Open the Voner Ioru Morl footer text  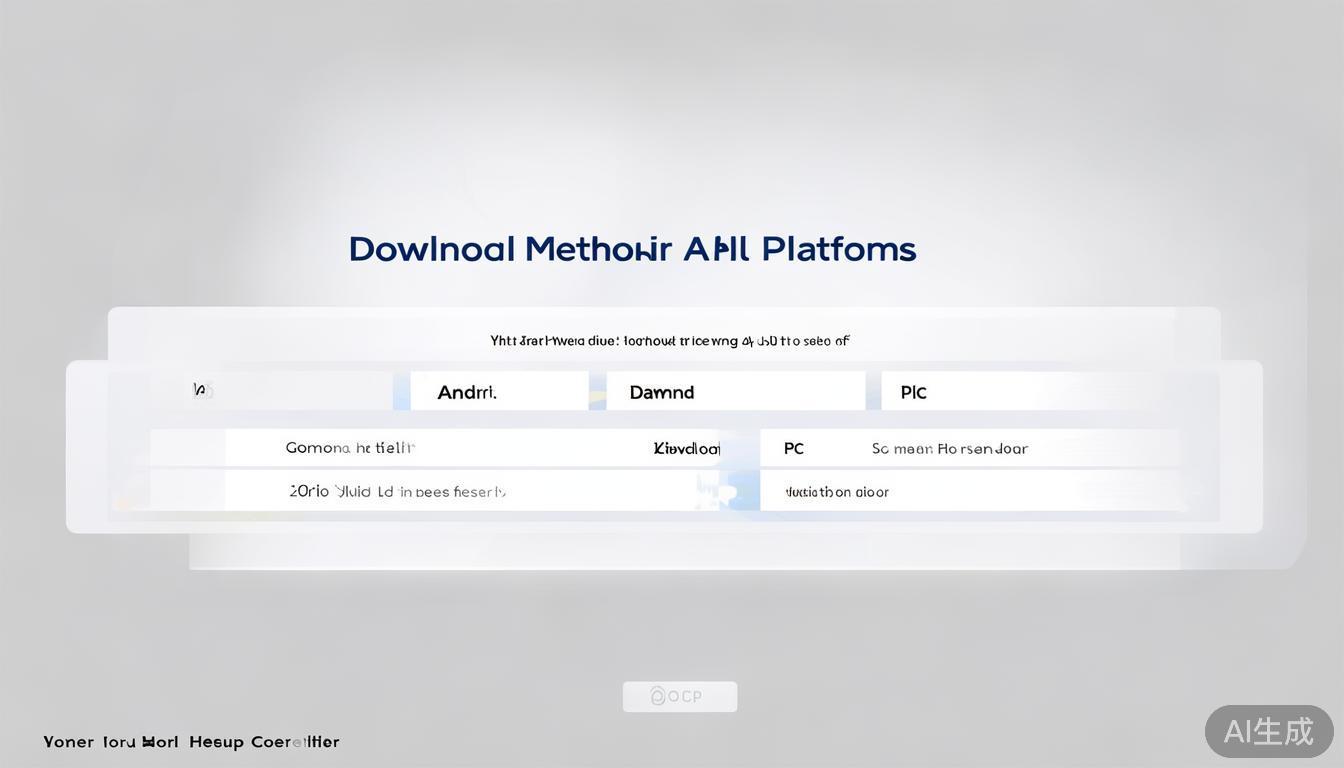111,742
